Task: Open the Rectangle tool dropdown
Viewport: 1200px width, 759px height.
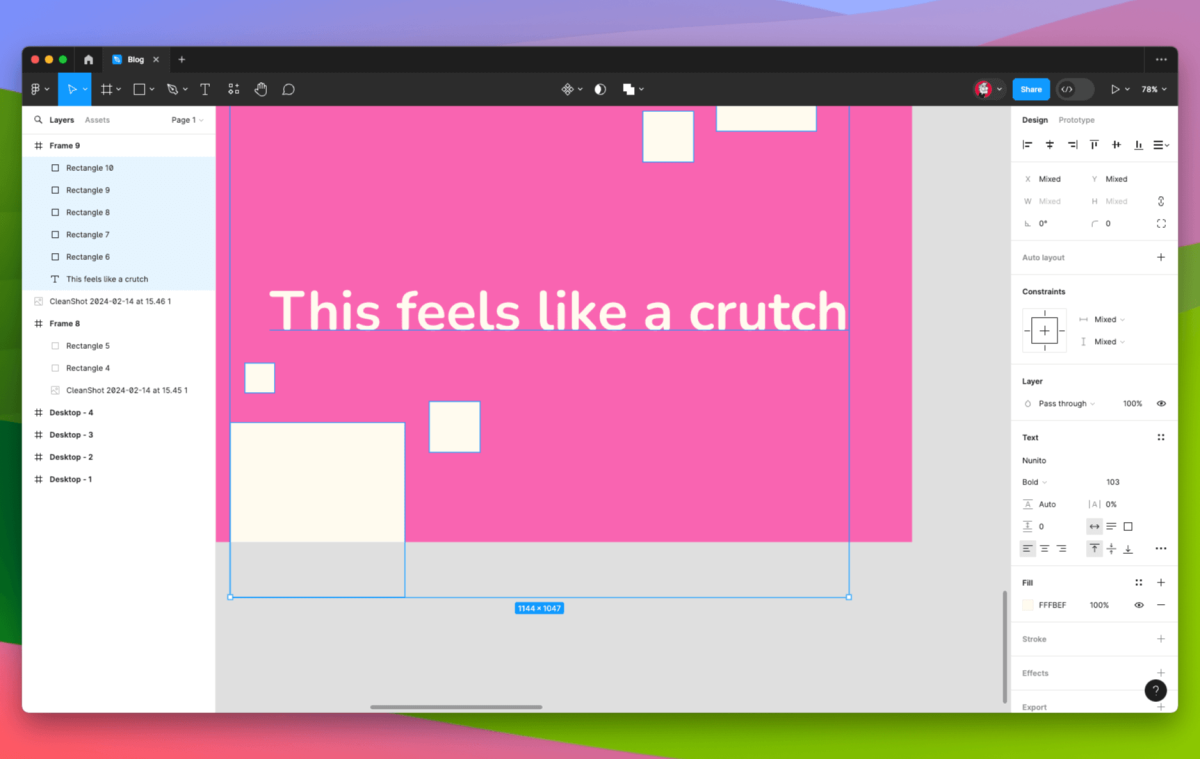Action: click(x=151, y=89)
